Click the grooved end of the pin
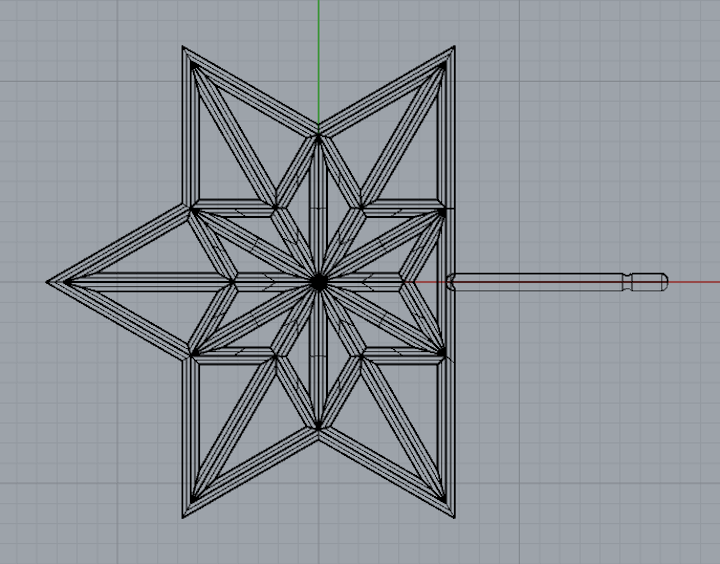Image resolution: width=720 pixels, height=564 pixels. pyautogui.click(x=645, y=282)
